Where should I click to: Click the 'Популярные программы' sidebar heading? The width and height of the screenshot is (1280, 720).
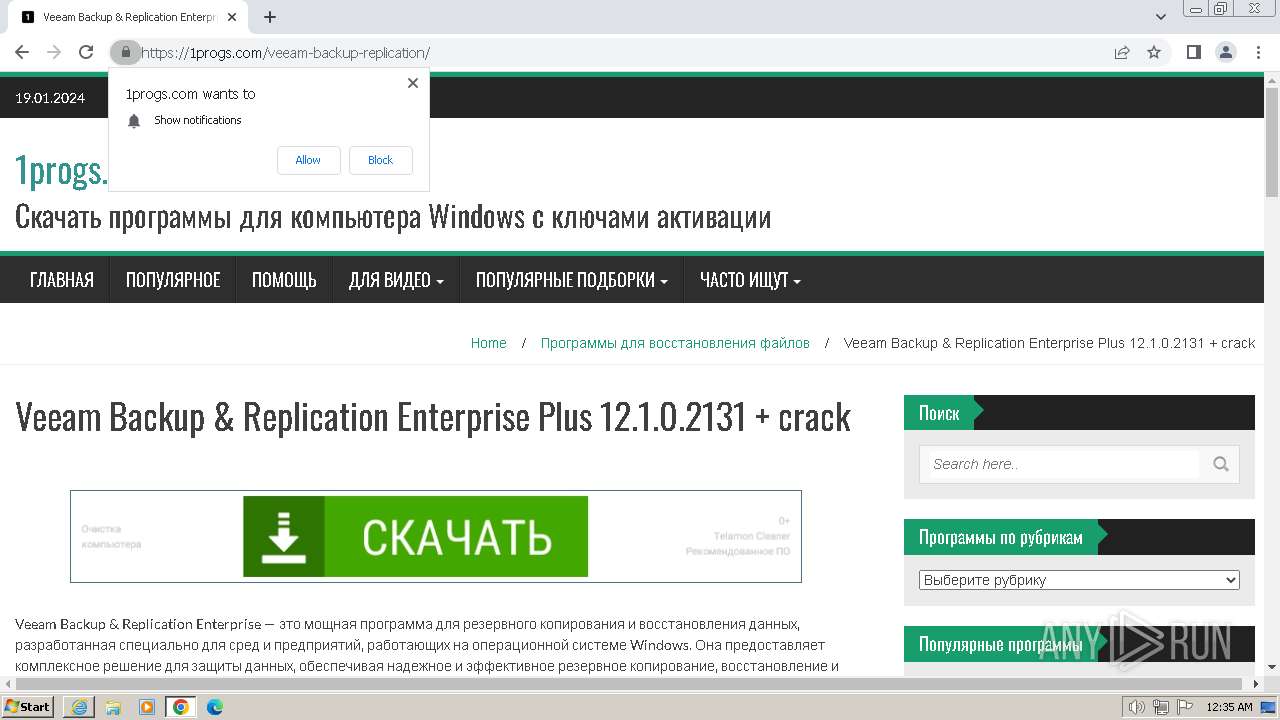point(1001,645)
